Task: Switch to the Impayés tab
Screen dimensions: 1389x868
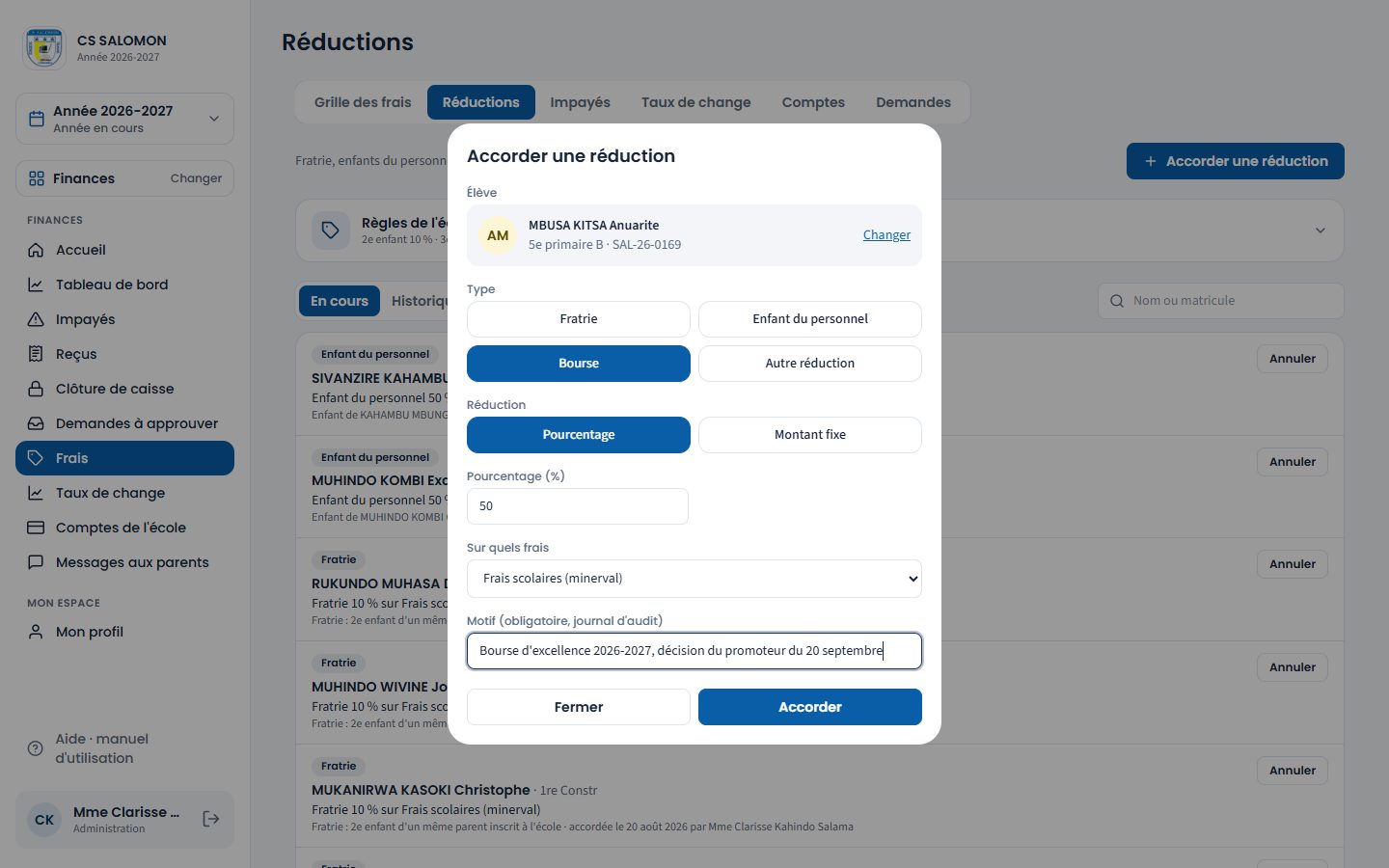Action: pyautogui.click(x=580, y=102)
